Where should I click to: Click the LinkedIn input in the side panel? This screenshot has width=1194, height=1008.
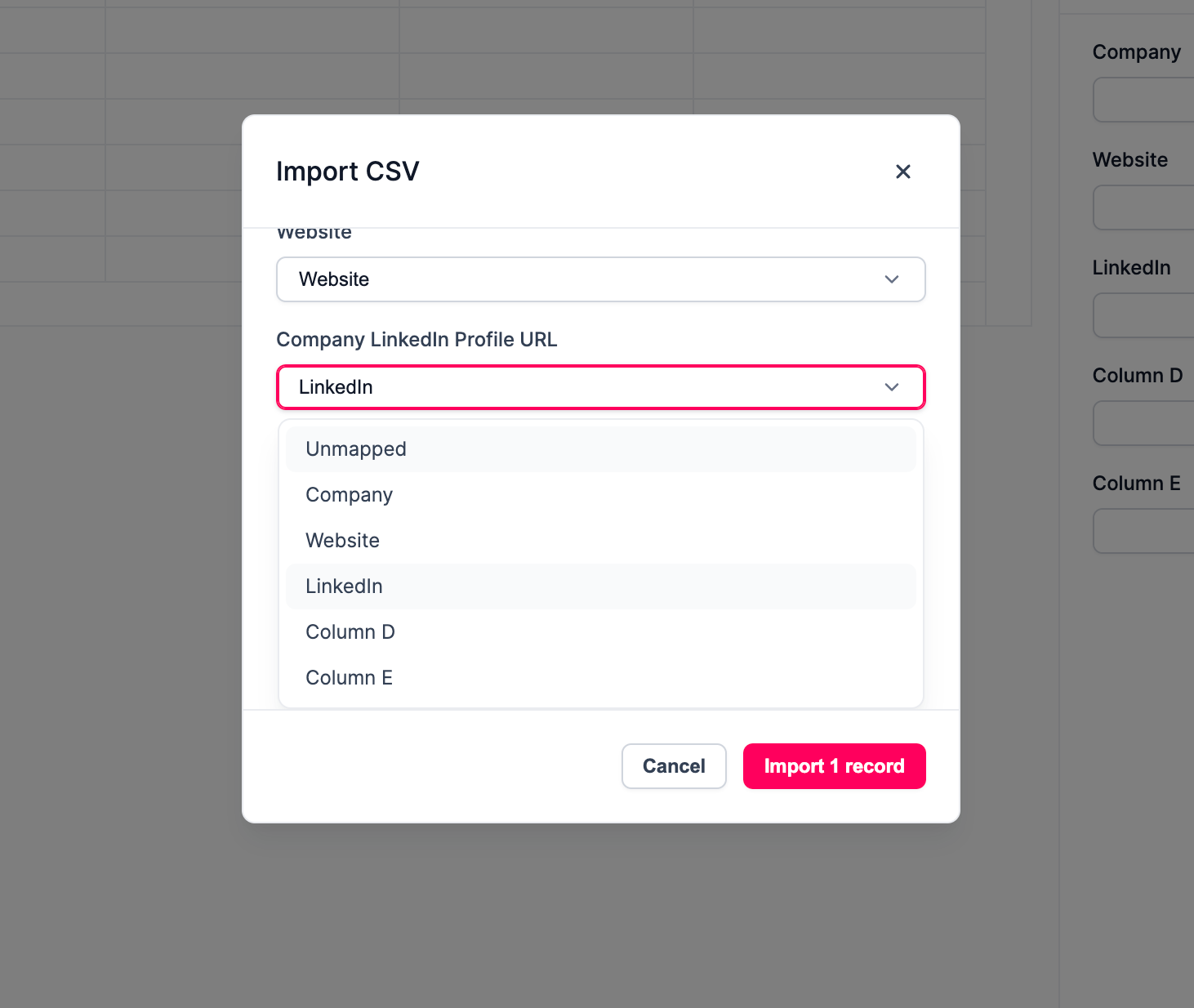[1143, 315]
